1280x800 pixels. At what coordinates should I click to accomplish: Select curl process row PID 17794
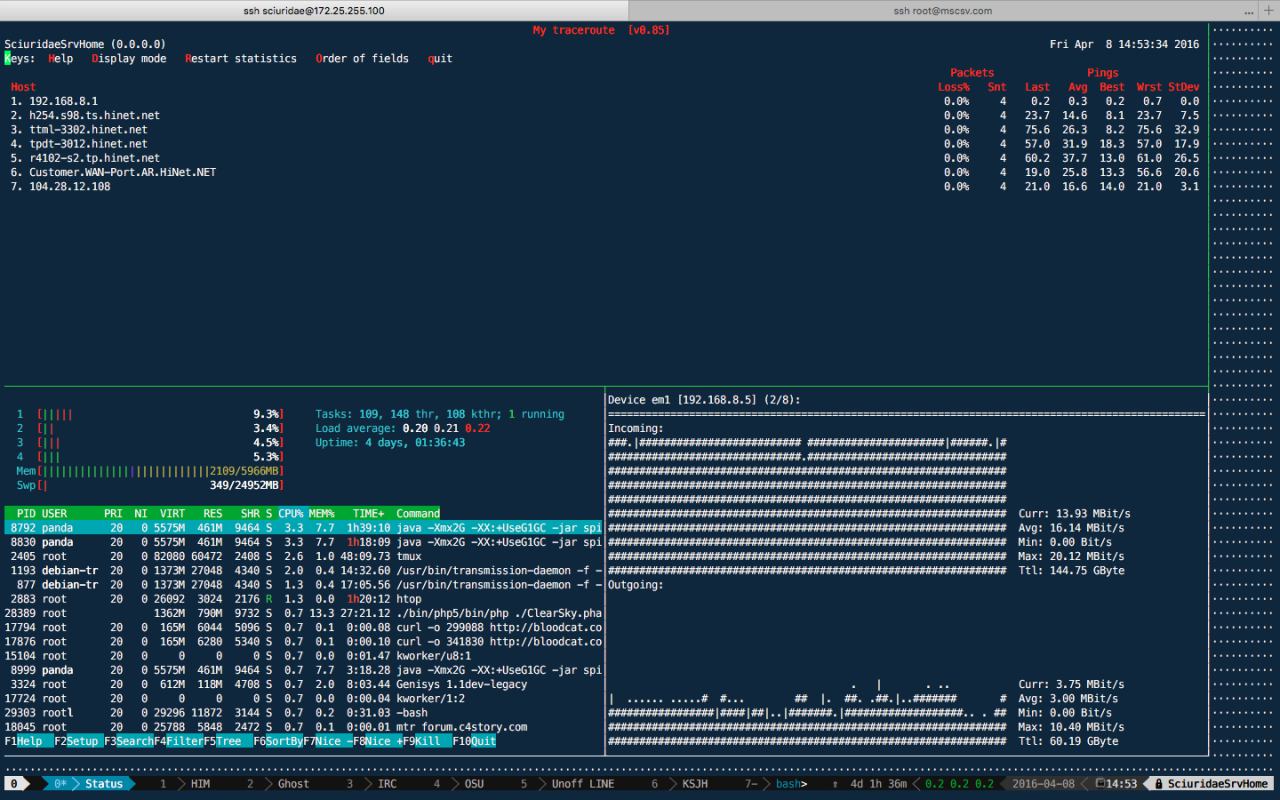[303, 627]
